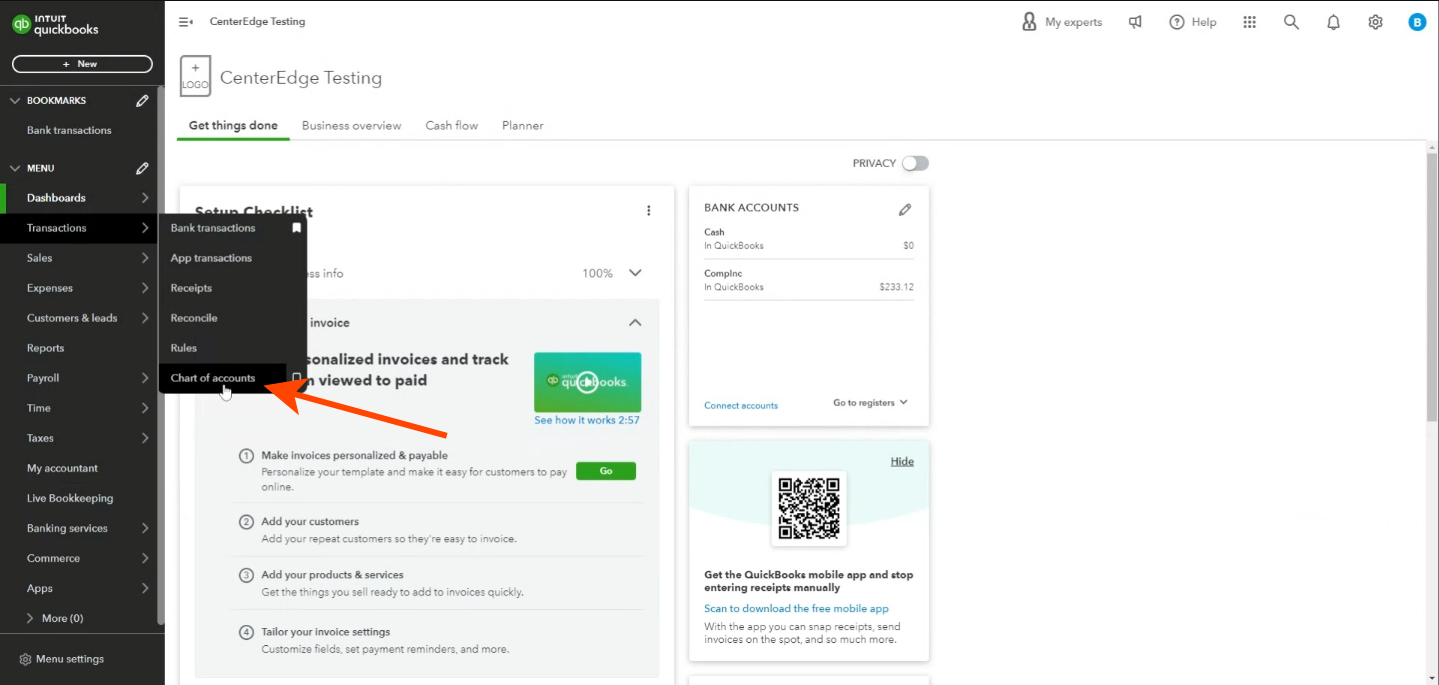
Task: Toggle the Privacy switch
Action: (915, 163)
